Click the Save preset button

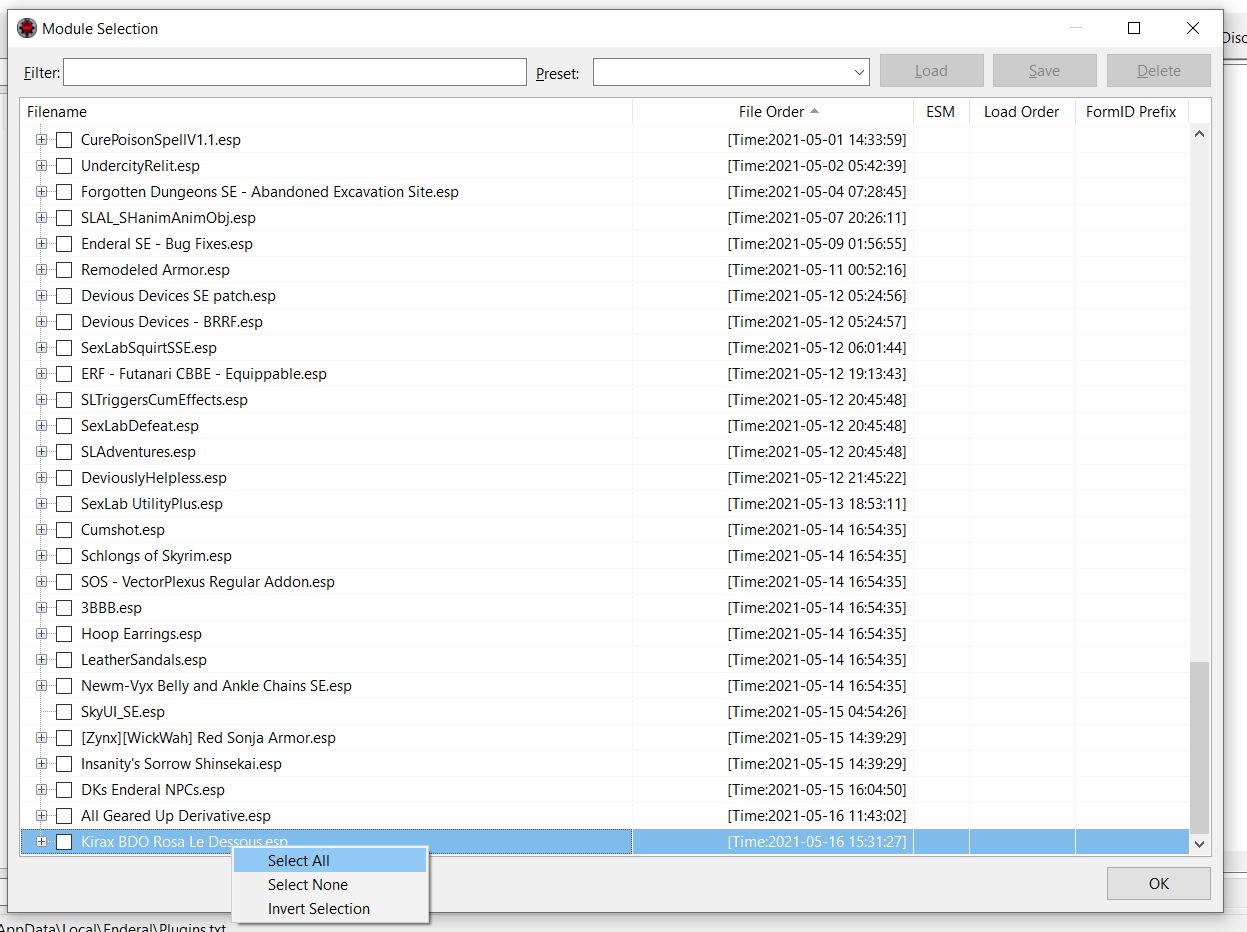[x=1044, y=71]
